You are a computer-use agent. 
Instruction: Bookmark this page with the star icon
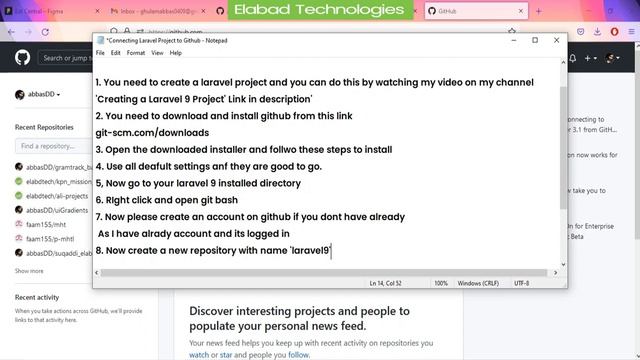pyautogui.click(x=512, y=30)
